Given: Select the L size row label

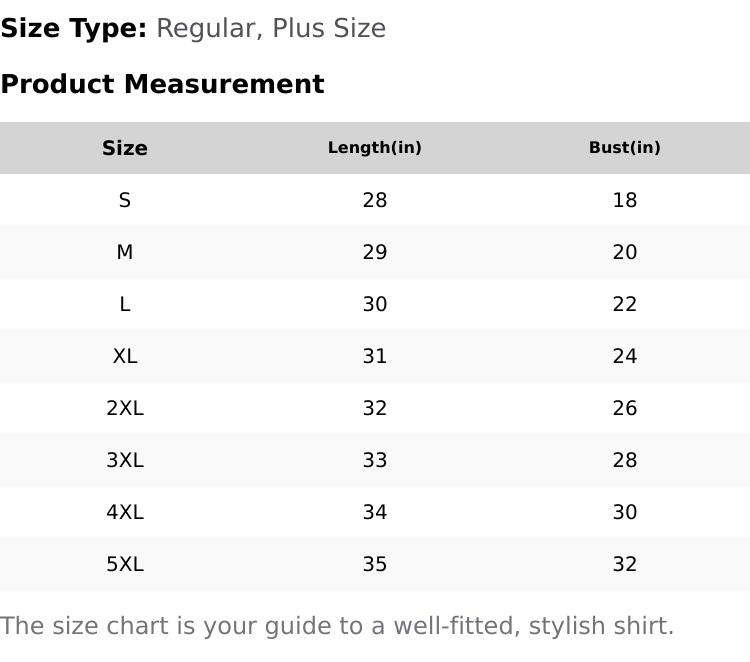Looking at the screenshot, I should (125, 304).
